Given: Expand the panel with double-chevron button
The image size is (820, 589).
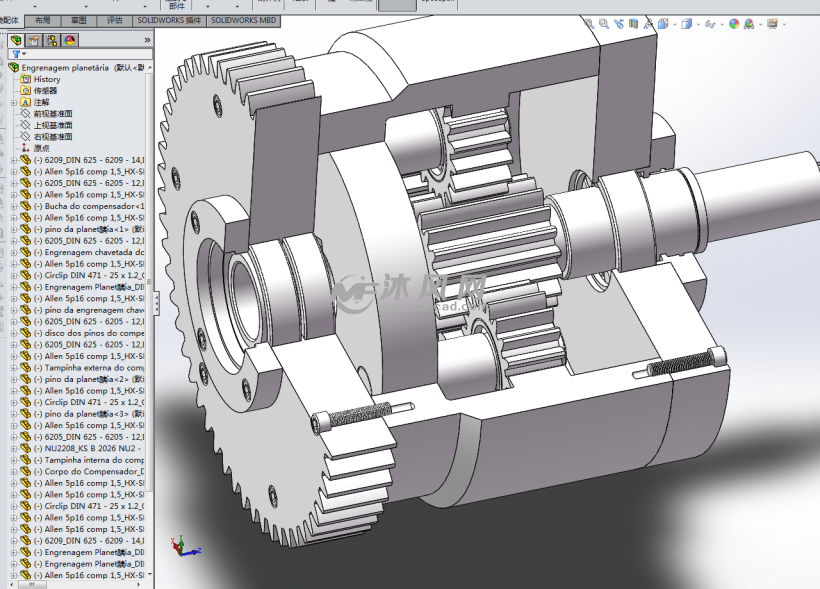Looking at the screenshot, I should (147, 40).
